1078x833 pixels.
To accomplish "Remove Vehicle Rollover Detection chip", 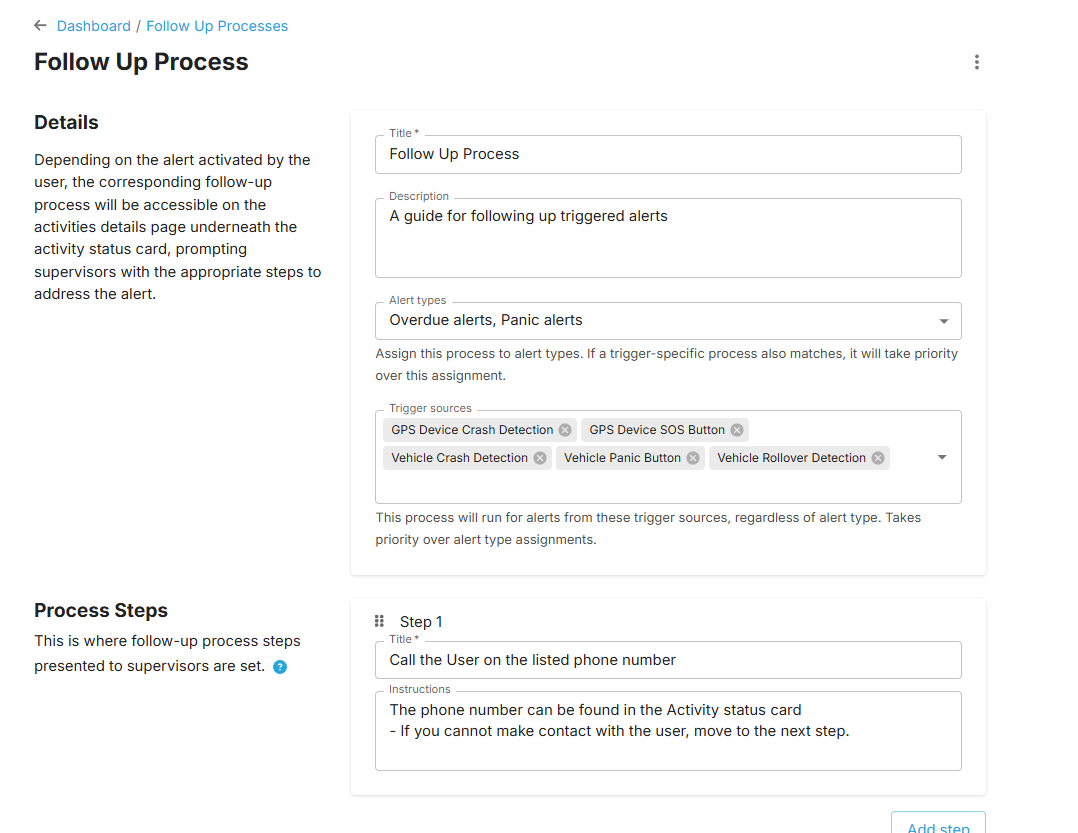I will 878,458.
